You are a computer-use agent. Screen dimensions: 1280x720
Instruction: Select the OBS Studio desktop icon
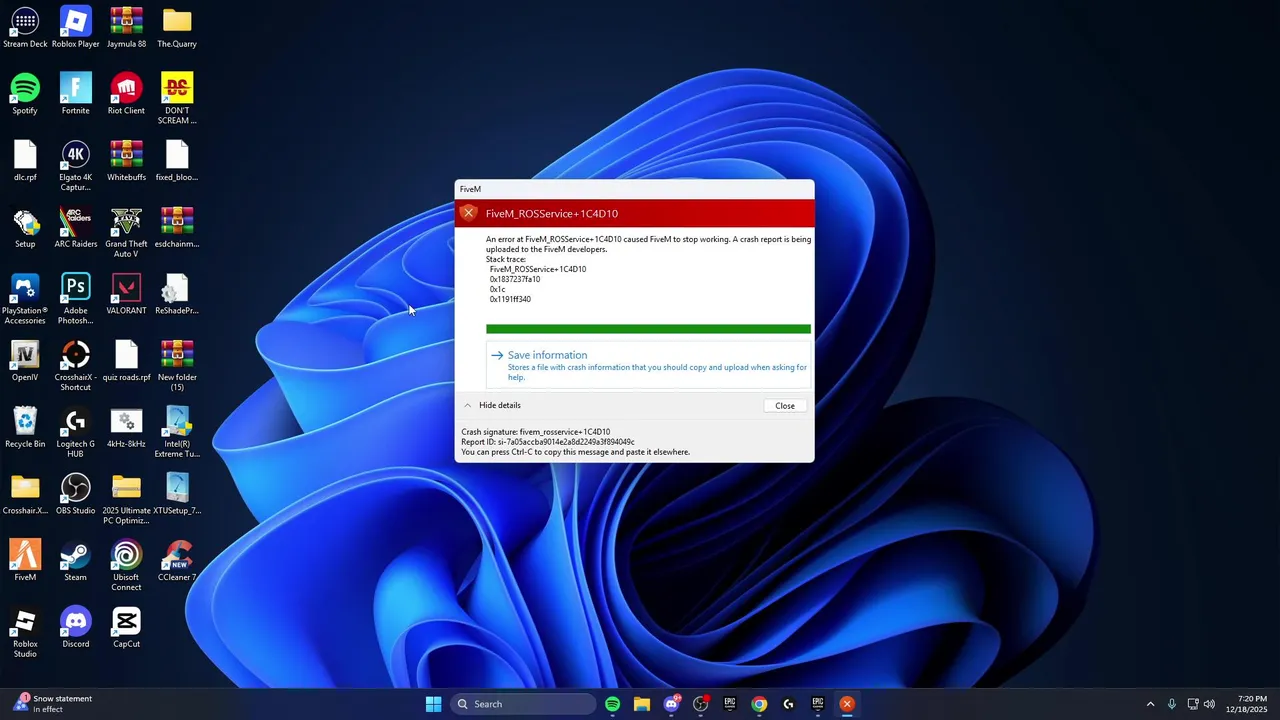(75, 495)
